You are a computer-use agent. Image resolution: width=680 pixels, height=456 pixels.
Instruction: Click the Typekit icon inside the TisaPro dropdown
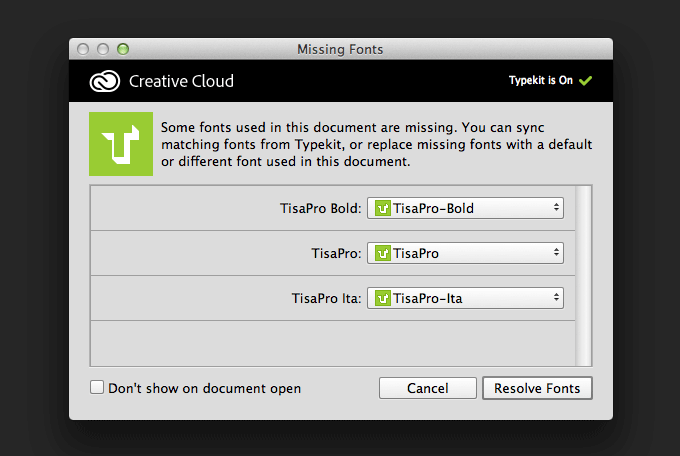[382, 254]
